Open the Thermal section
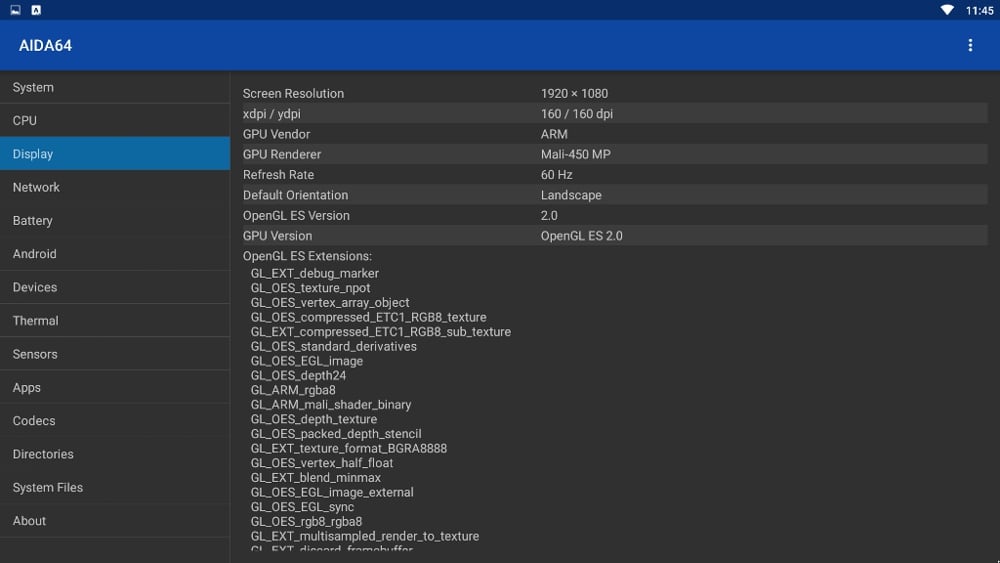 click(115, 321)
